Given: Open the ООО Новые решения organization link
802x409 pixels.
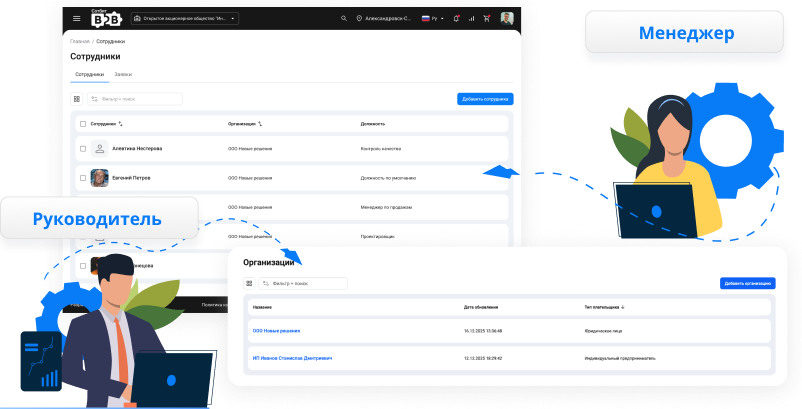Looking at the screenshot, I should click(276, 330).
